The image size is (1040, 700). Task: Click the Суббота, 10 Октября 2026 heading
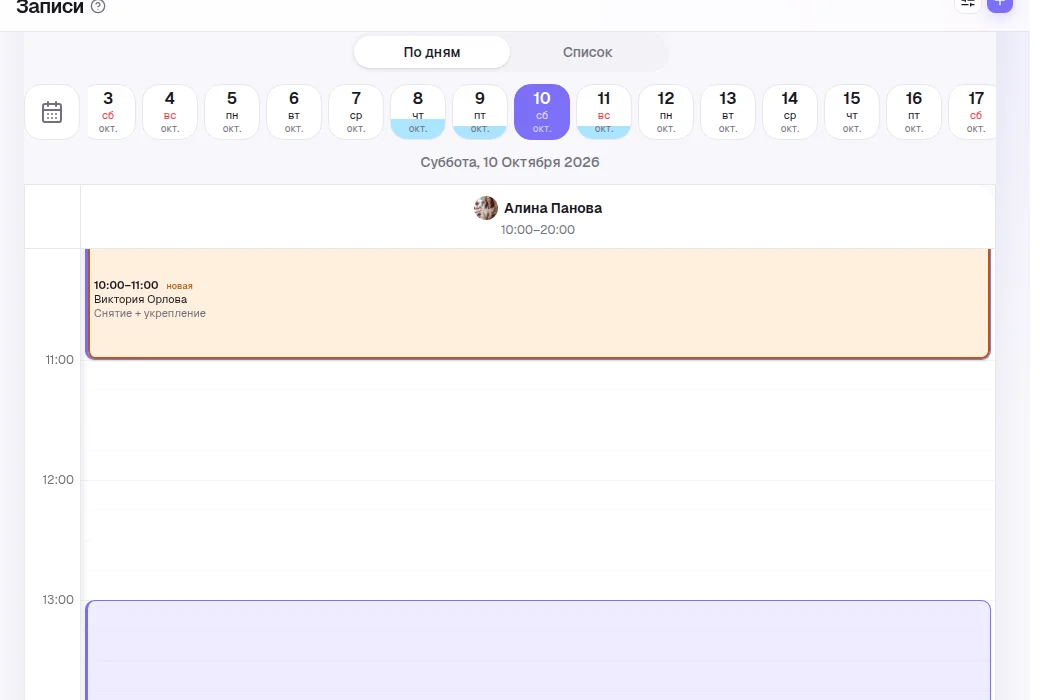pos(510,163)
